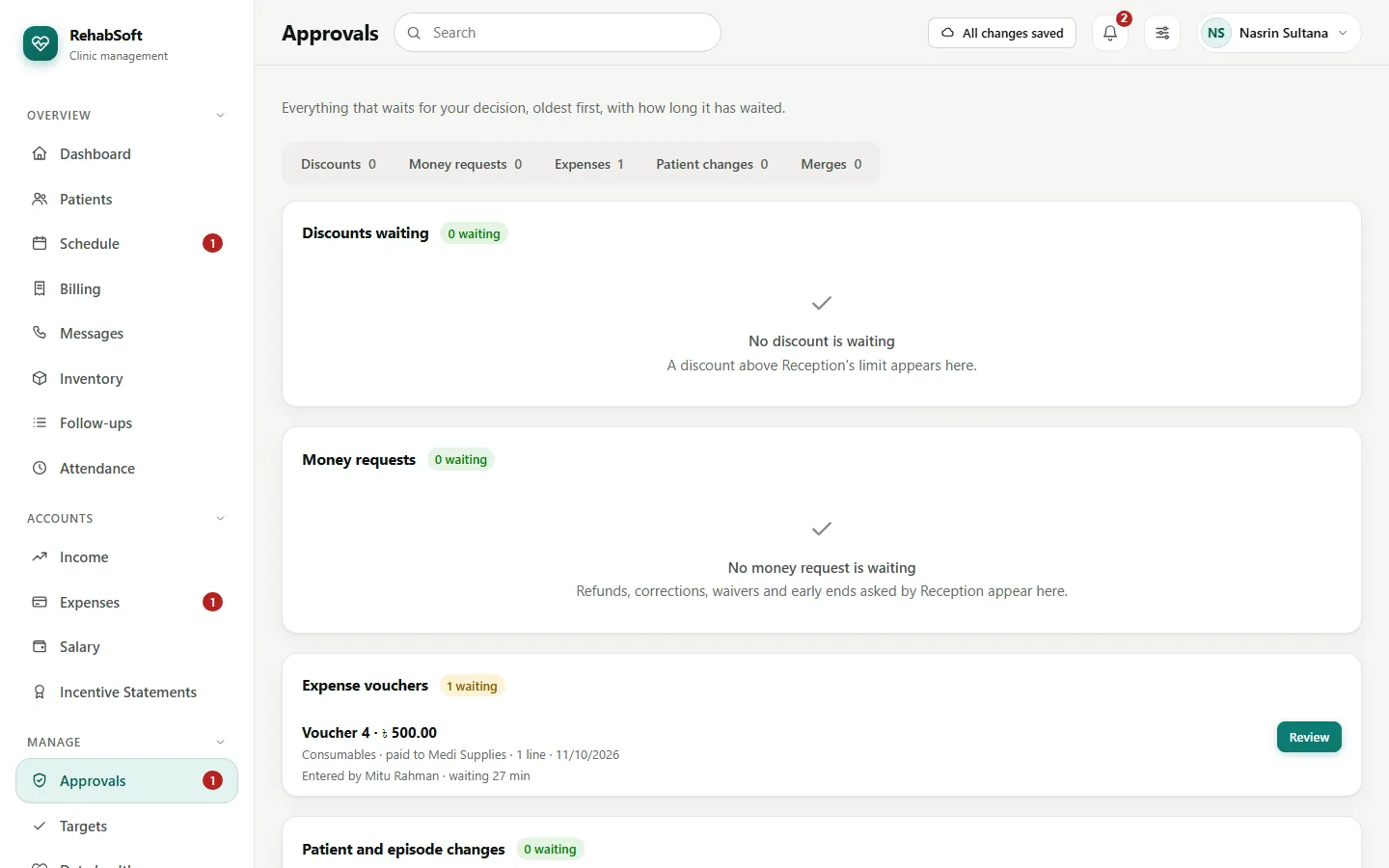
Task: Click the Follow-ups list icon
Action: point(40,422)
